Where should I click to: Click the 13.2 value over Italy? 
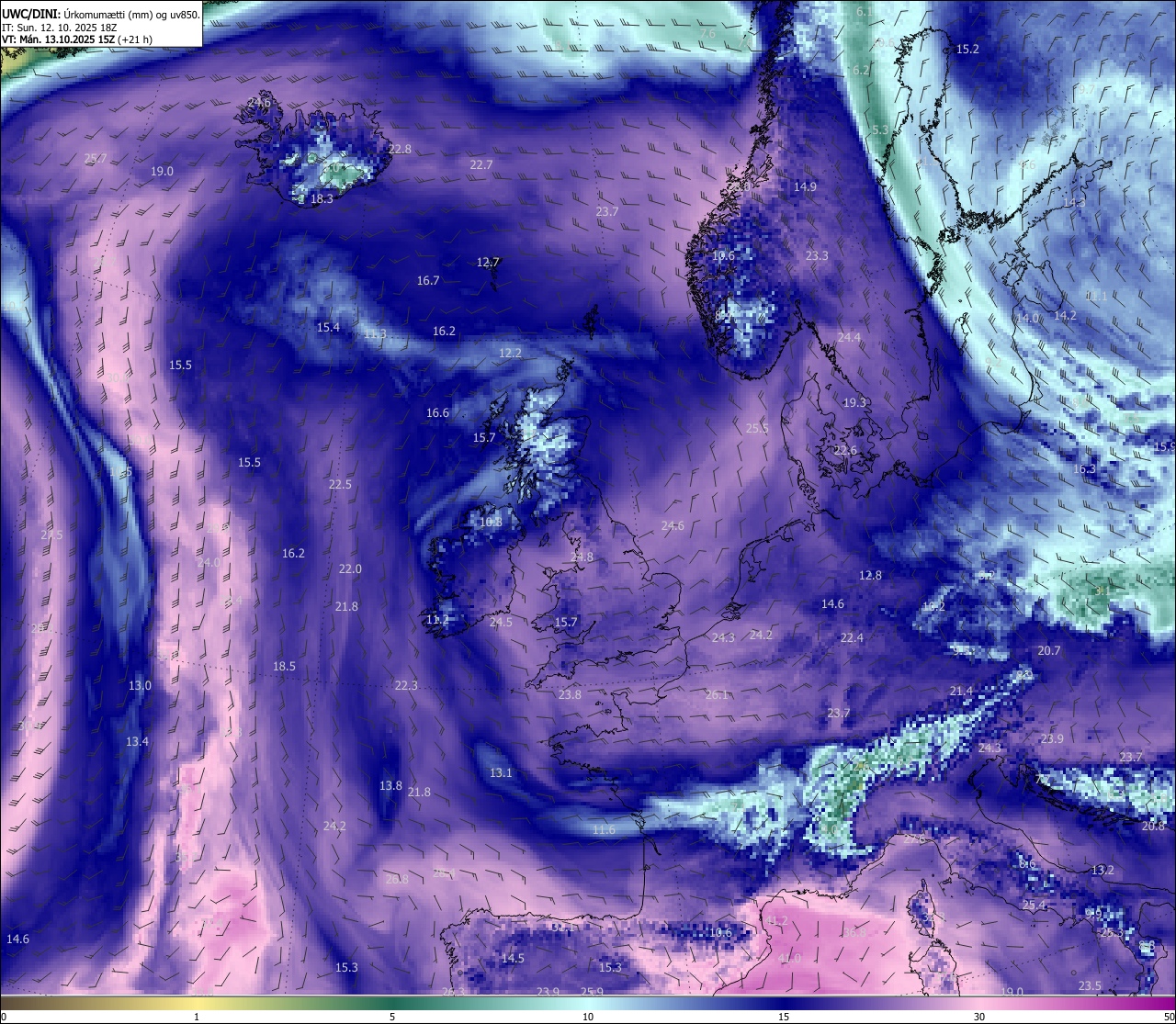1102,870
